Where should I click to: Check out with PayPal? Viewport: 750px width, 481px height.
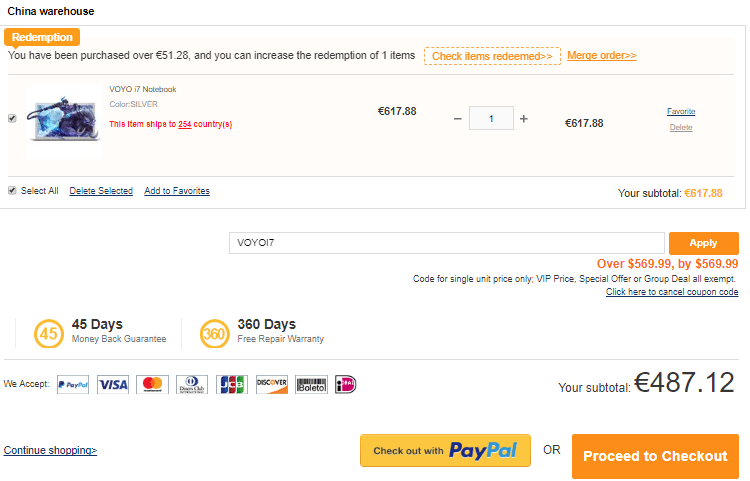445,451
